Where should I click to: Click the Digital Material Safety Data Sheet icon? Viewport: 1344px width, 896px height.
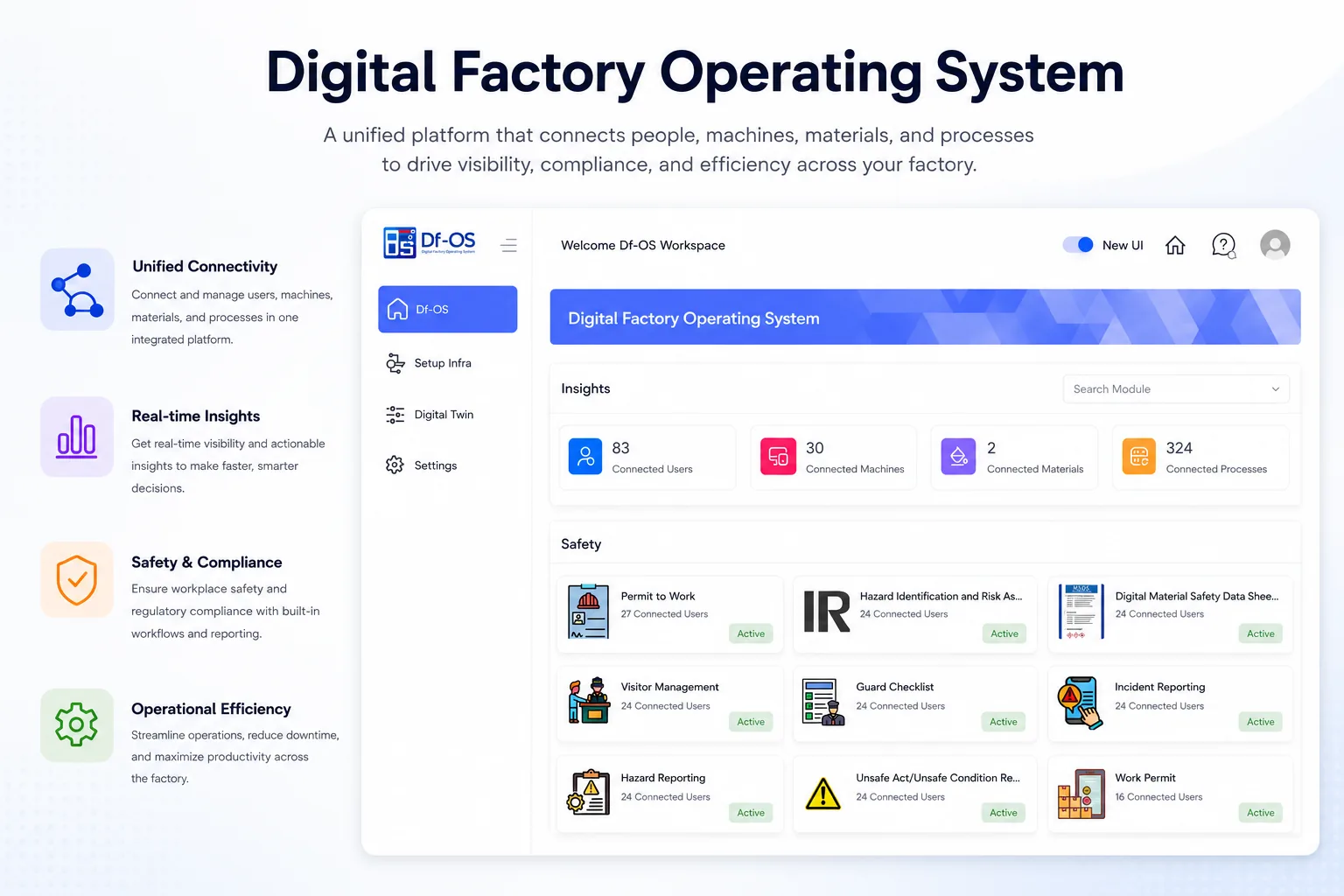[x=1081, y=612]
